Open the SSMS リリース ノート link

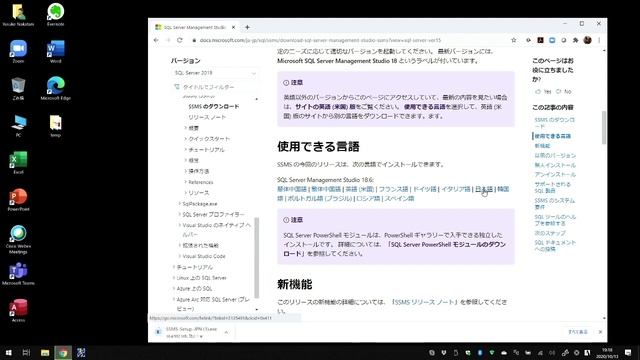tap(424, 302)
